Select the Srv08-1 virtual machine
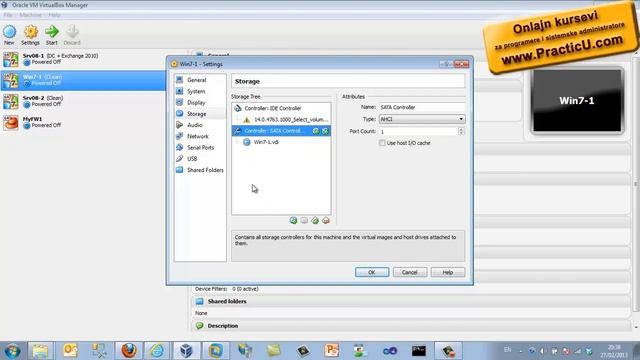 83,59
